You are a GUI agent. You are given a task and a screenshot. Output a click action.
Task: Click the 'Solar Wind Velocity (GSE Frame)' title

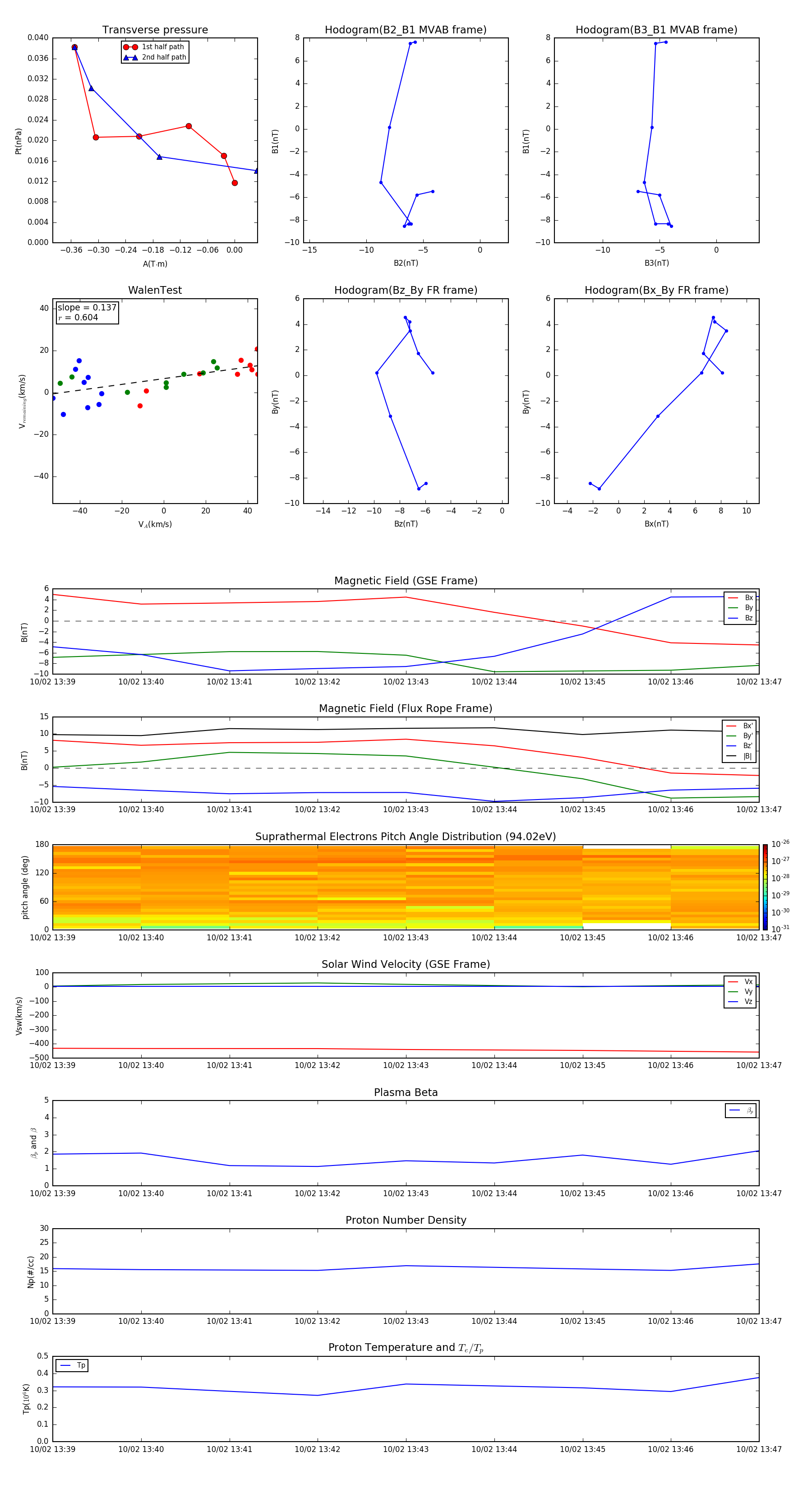[406, 965]
